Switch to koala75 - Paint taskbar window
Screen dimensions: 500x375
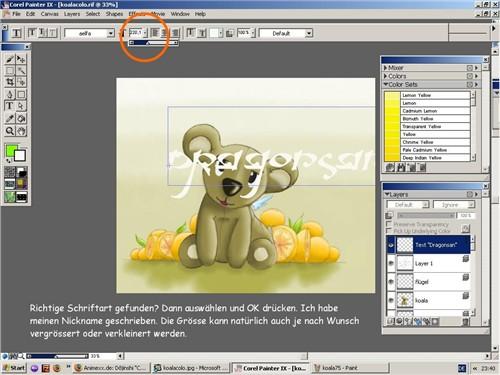point(350,368)
